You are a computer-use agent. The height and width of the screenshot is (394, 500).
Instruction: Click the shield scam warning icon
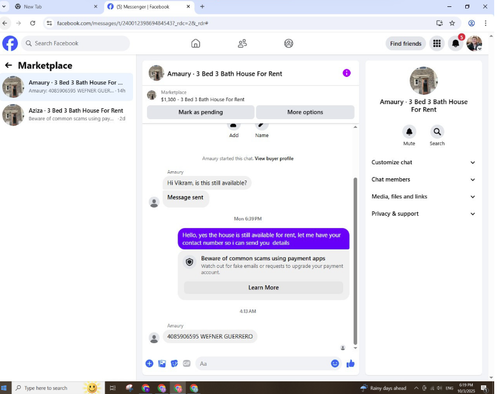pos(189,262)
